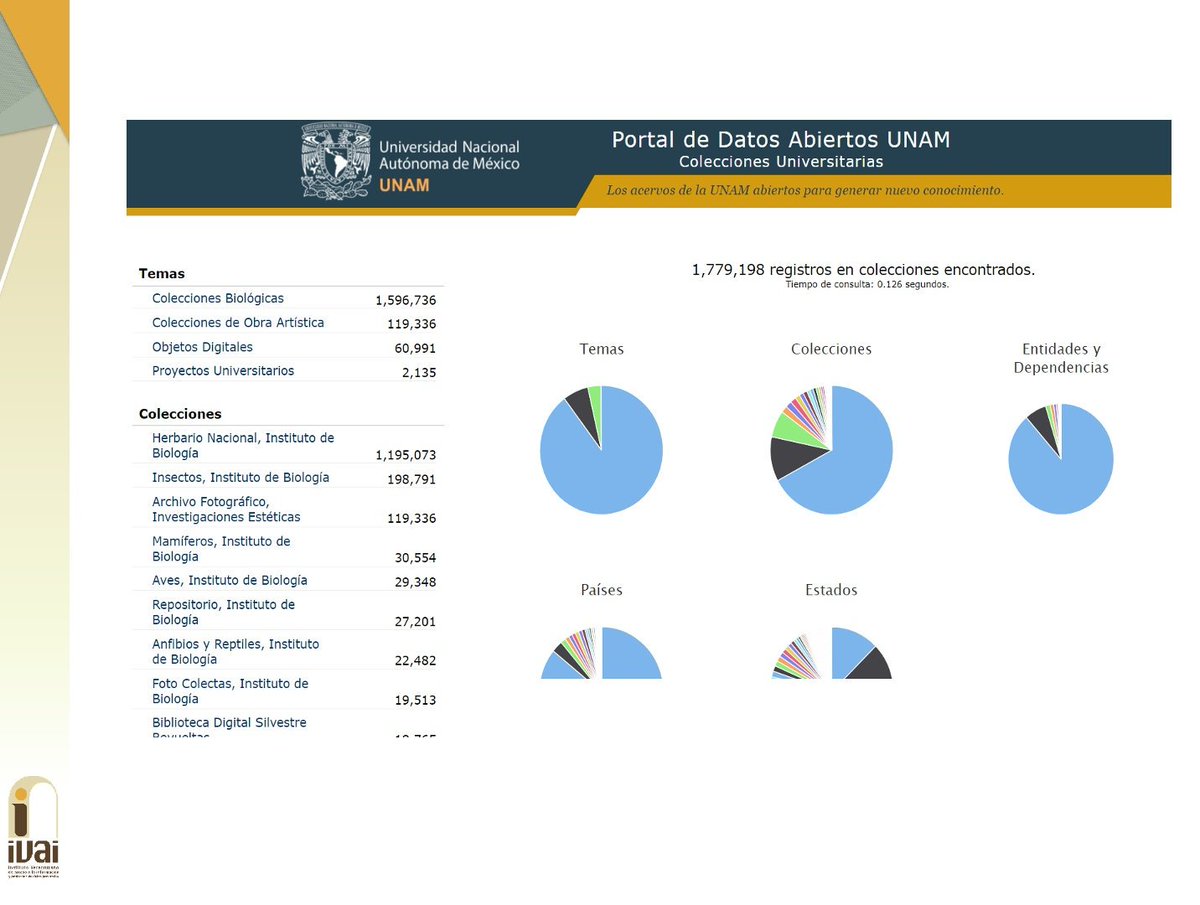Click the Países pie chart
The height and width of the screenshot is (905, 1200).
coord(601,653)
